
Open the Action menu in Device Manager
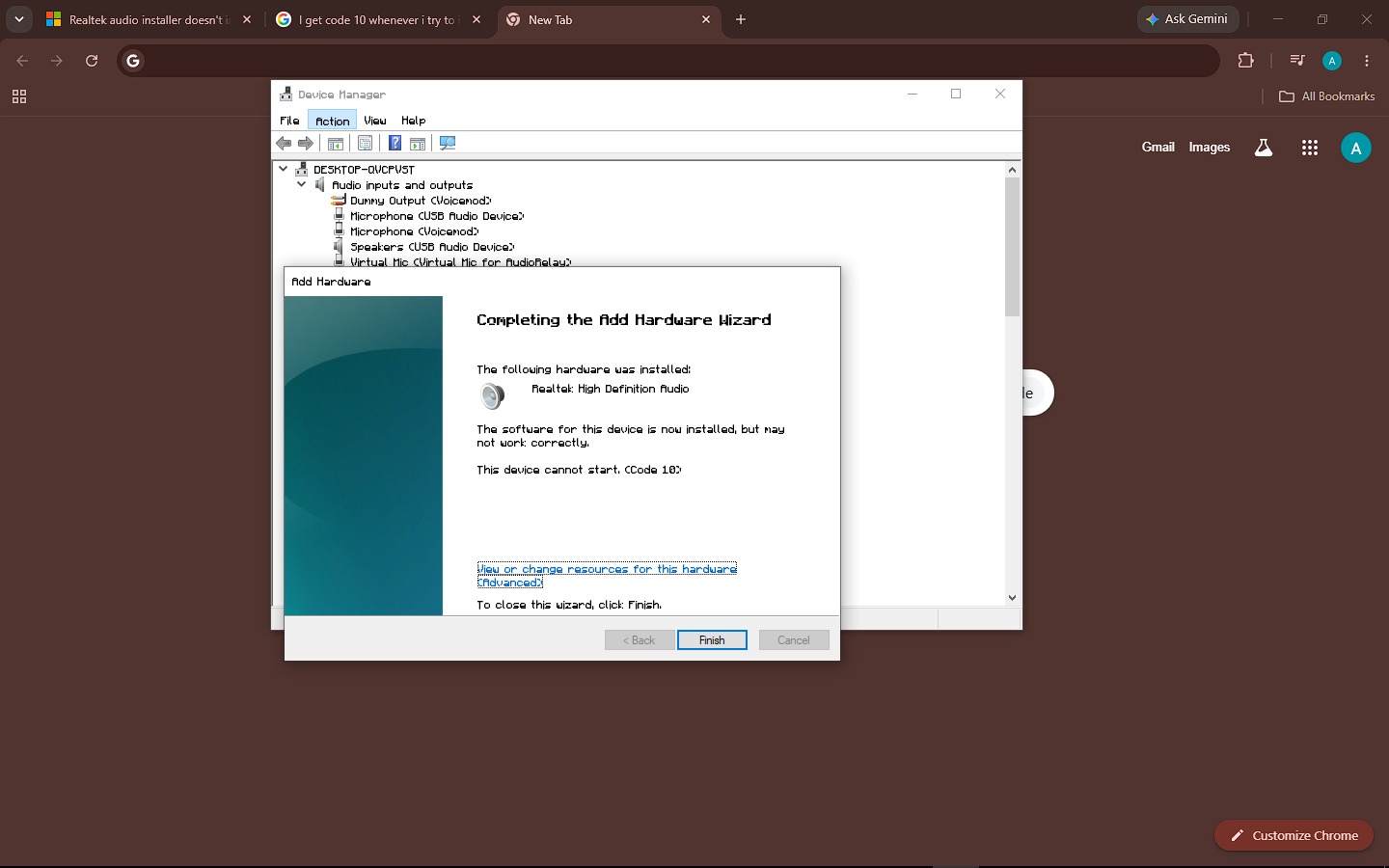333,121
